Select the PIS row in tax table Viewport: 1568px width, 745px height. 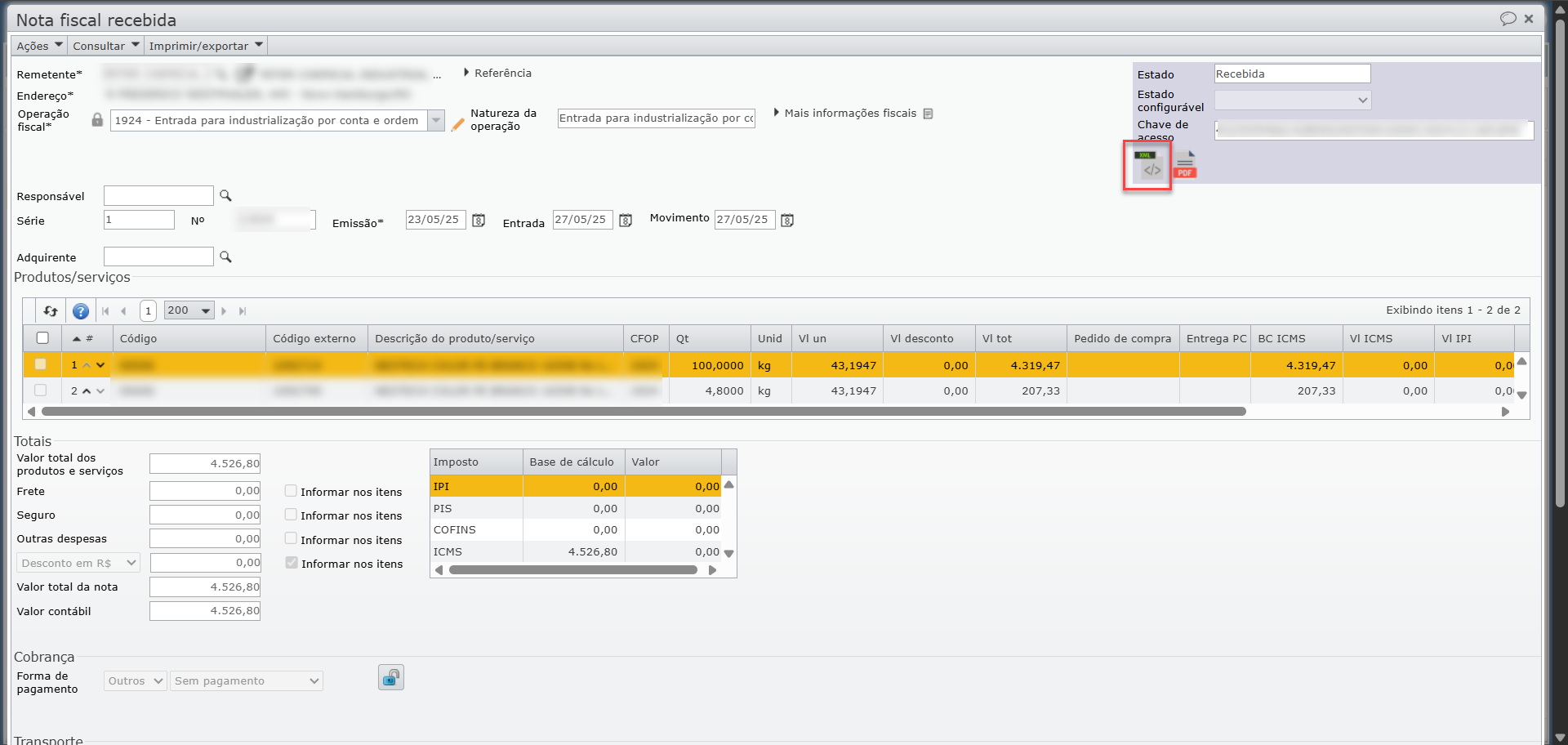click(576, 508)
